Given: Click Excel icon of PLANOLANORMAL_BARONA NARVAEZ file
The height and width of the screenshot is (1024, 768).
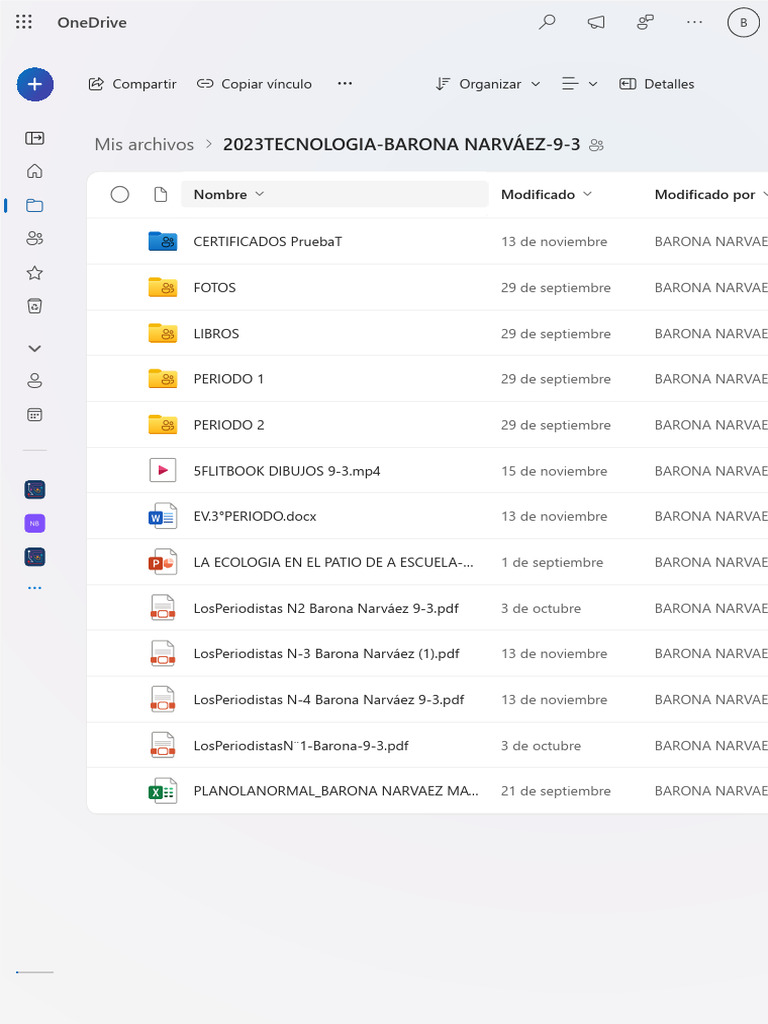Looking at the screenshot, I should [x=163, y=791].
